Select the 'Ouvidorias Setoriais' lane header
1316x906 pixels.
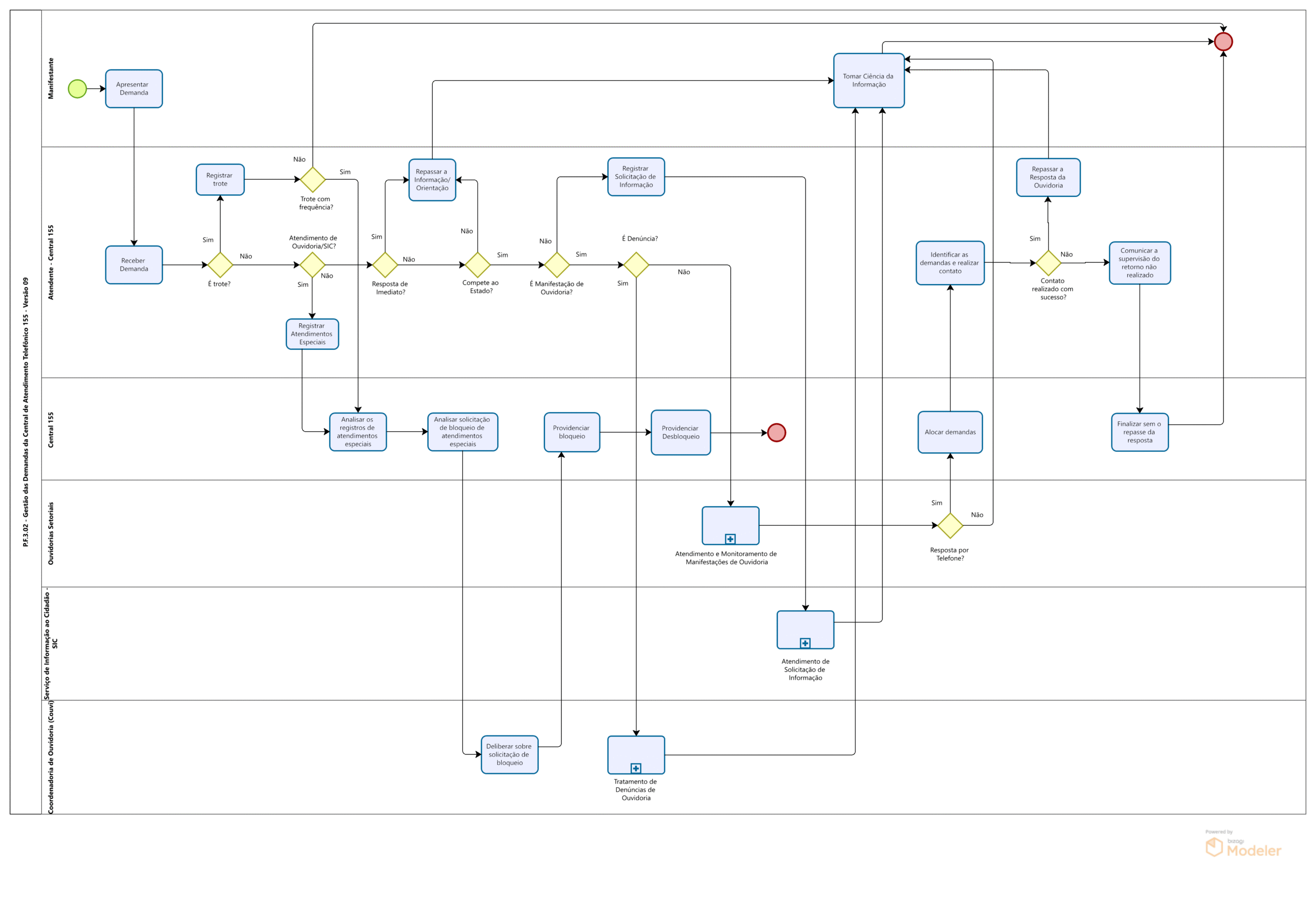click(x=50, y=533)
